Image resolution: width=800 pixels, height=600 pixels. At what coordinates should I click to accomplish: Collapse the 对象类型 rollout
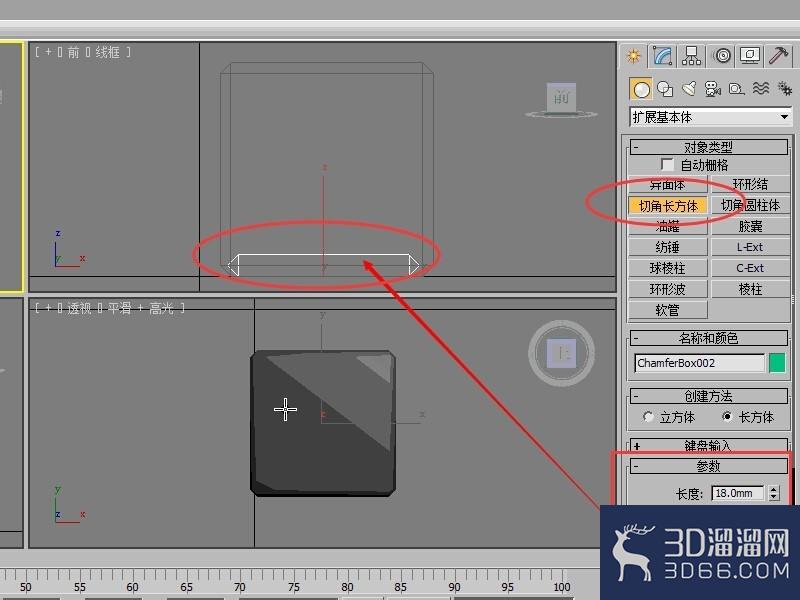point(709,147)
